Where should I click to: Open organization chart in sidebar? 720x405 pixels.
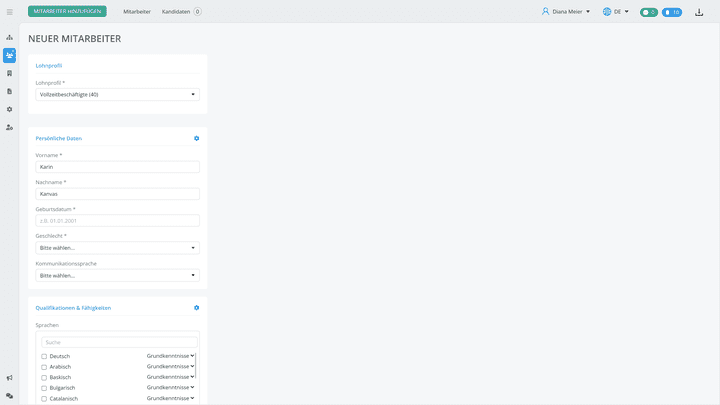click(10, 37)
